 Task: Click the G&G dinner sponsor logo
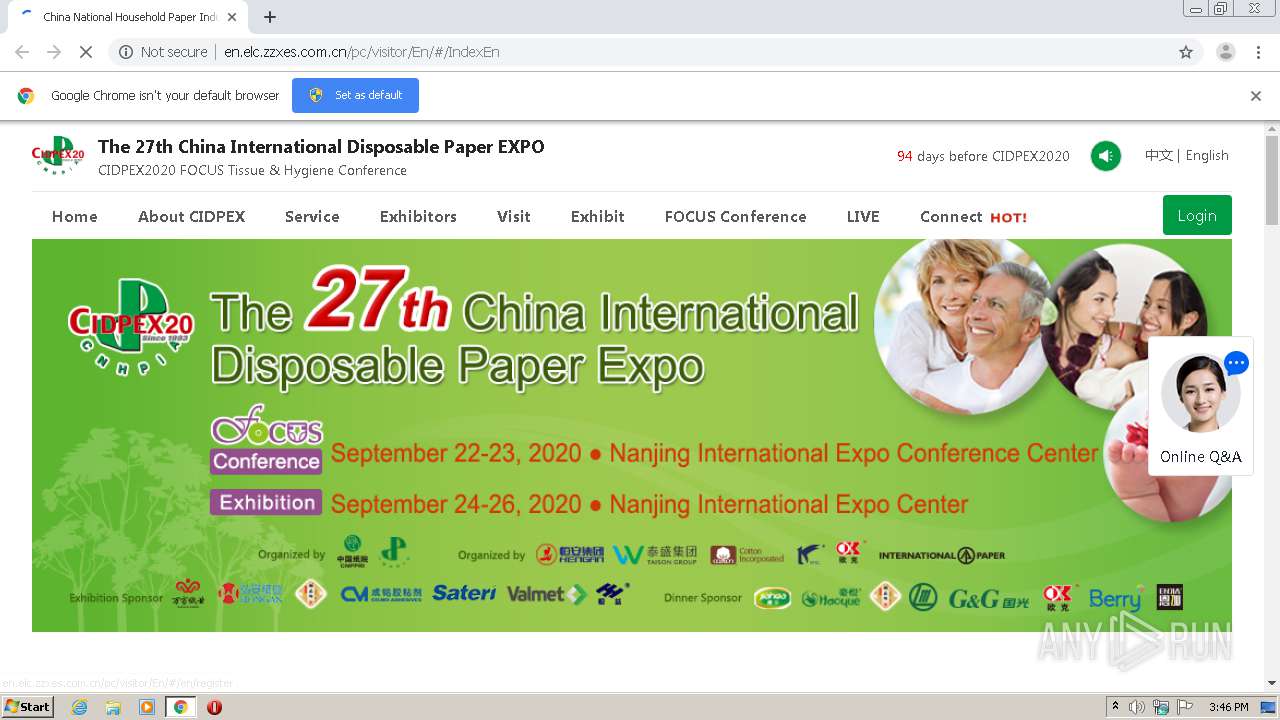tap(988, 598)
